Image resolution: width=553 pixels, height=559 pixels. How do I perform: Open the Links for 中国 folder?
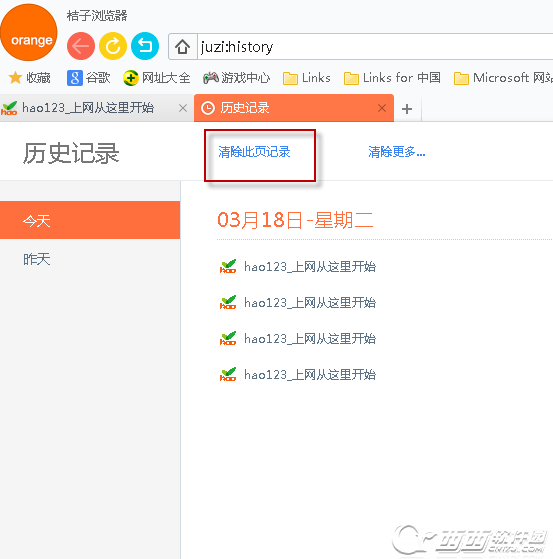click(392, 78)
